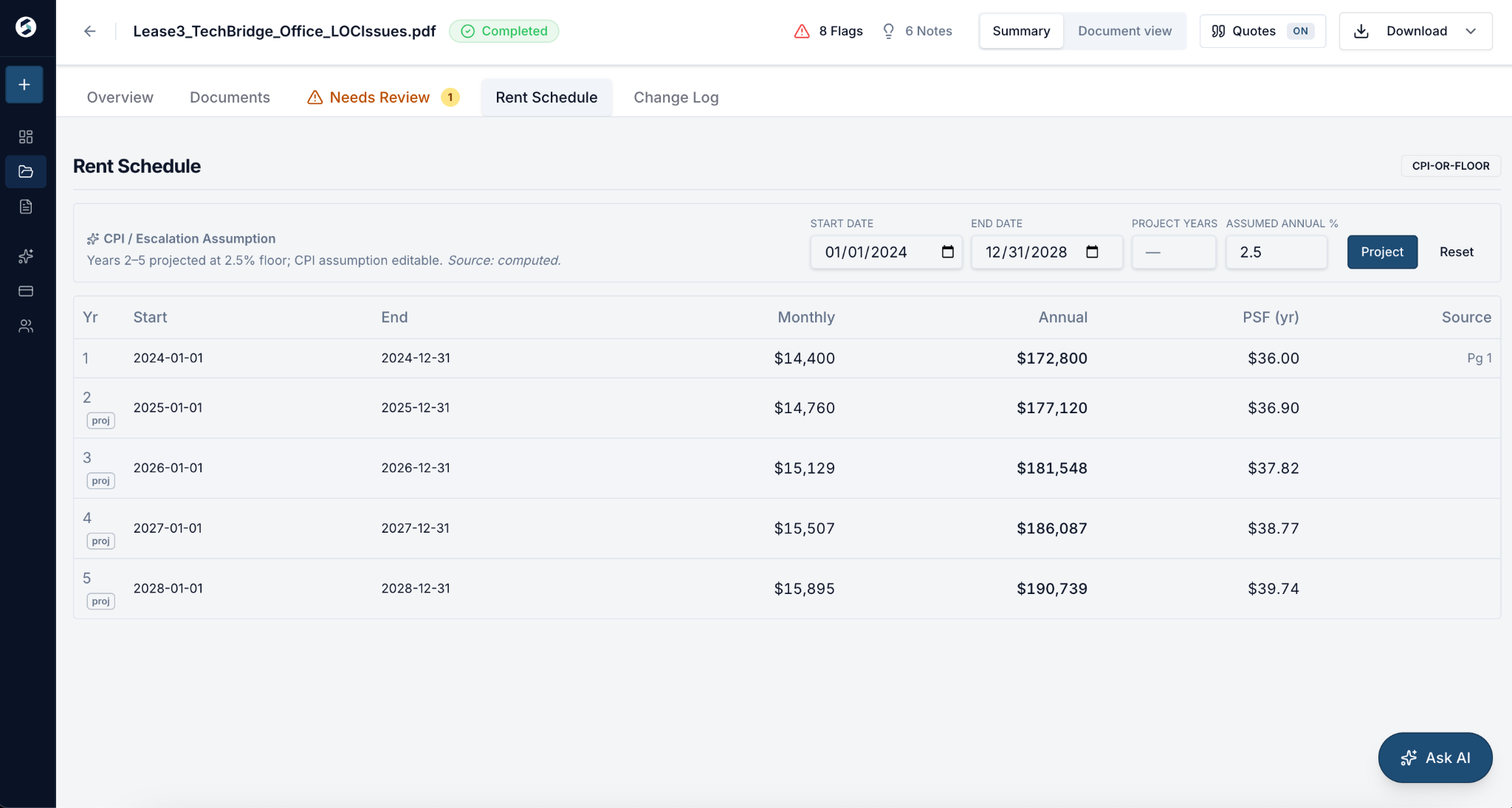Click the app logo at top left
The width and height of the screenshot is (1512, 808).
click(x=26, y=27)
